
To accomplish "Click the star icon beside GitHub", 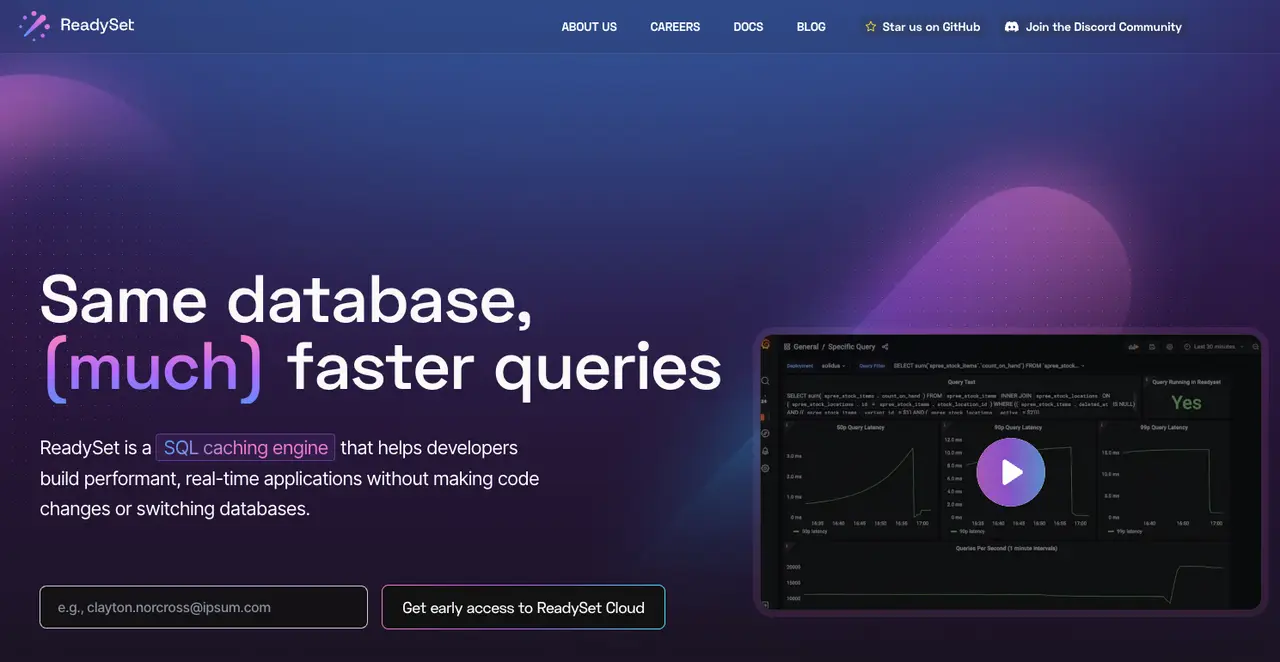I will (x=870, y=27).
